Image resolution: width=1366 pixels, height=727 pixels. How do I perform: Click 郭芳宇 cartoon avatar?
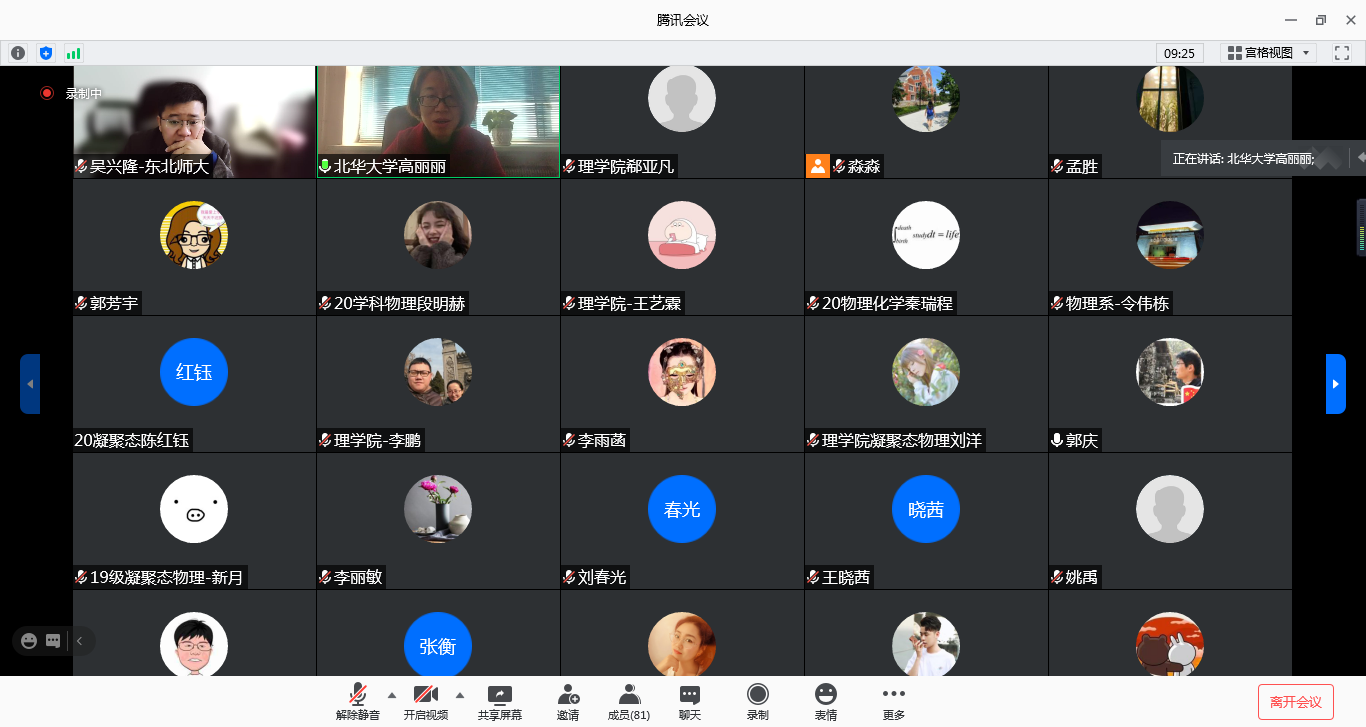point(194,235)
